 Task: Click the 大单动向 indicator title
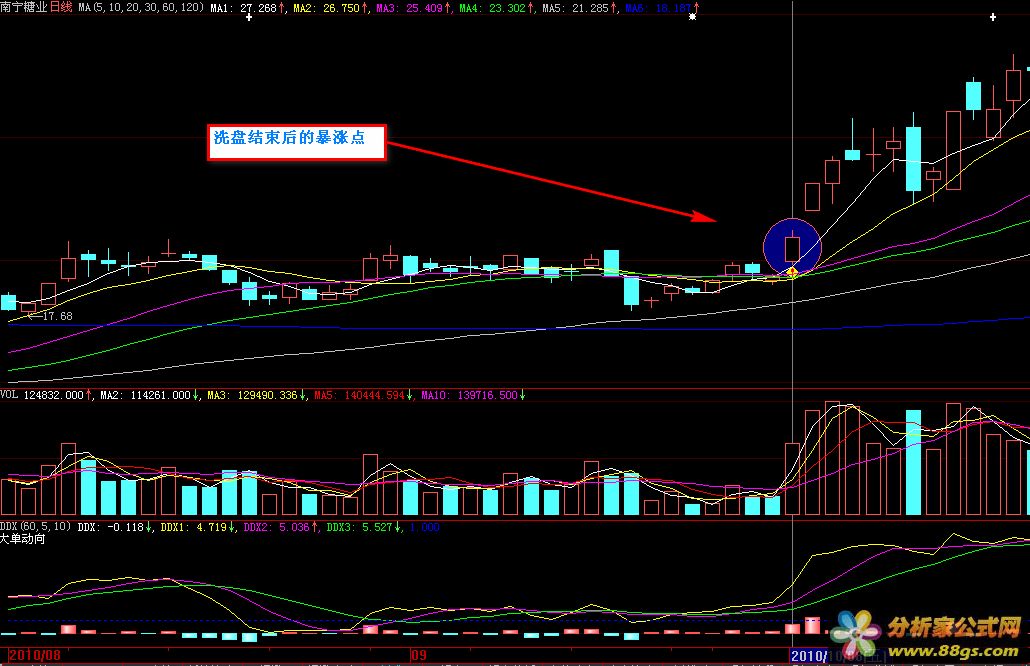click(23, 539)
